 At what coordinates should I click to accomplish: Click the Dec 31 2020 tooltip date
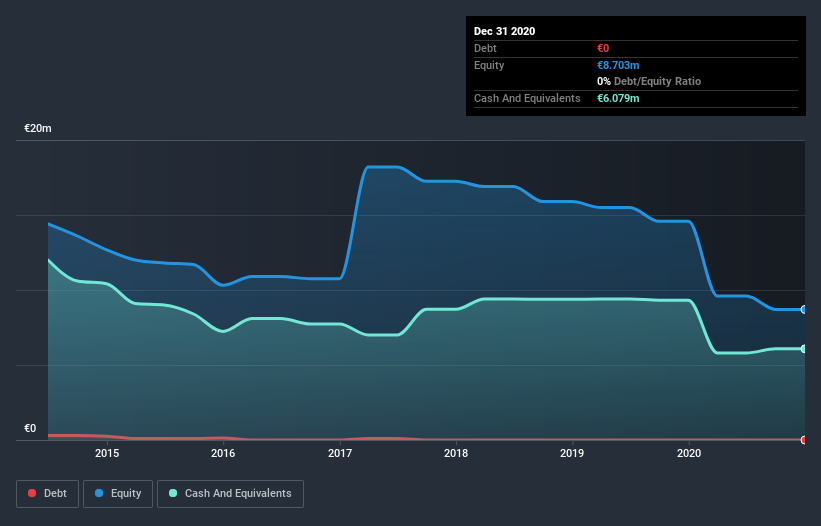click(504, 31)
